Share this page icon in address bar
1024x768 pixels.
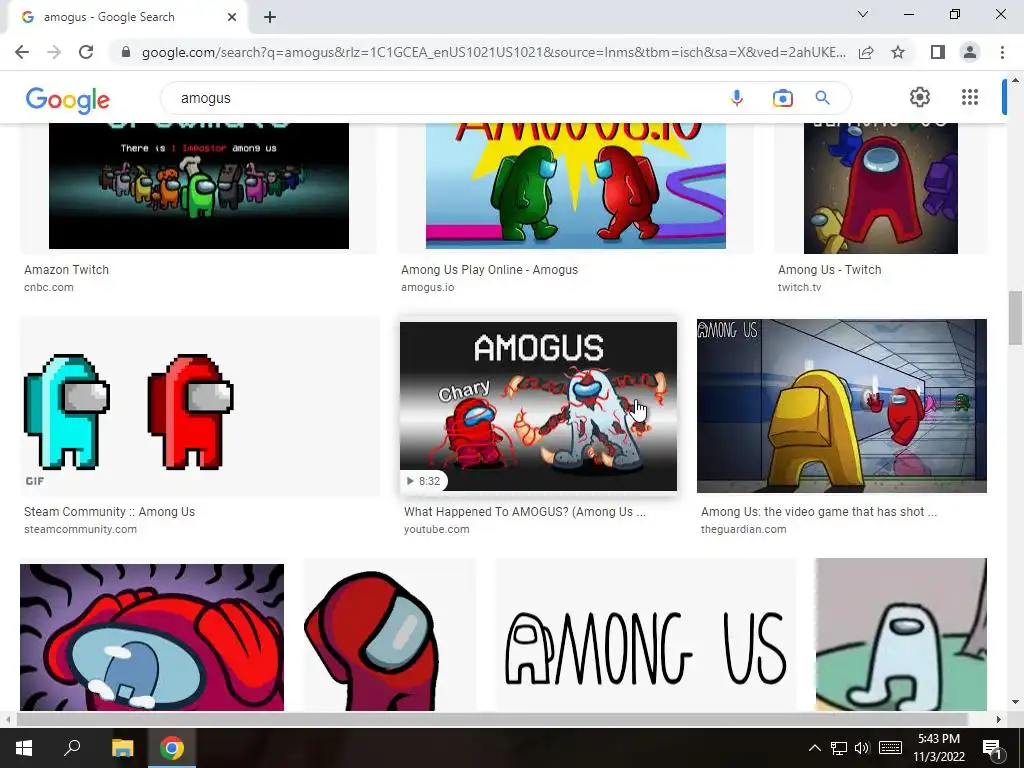coord(866,52)
